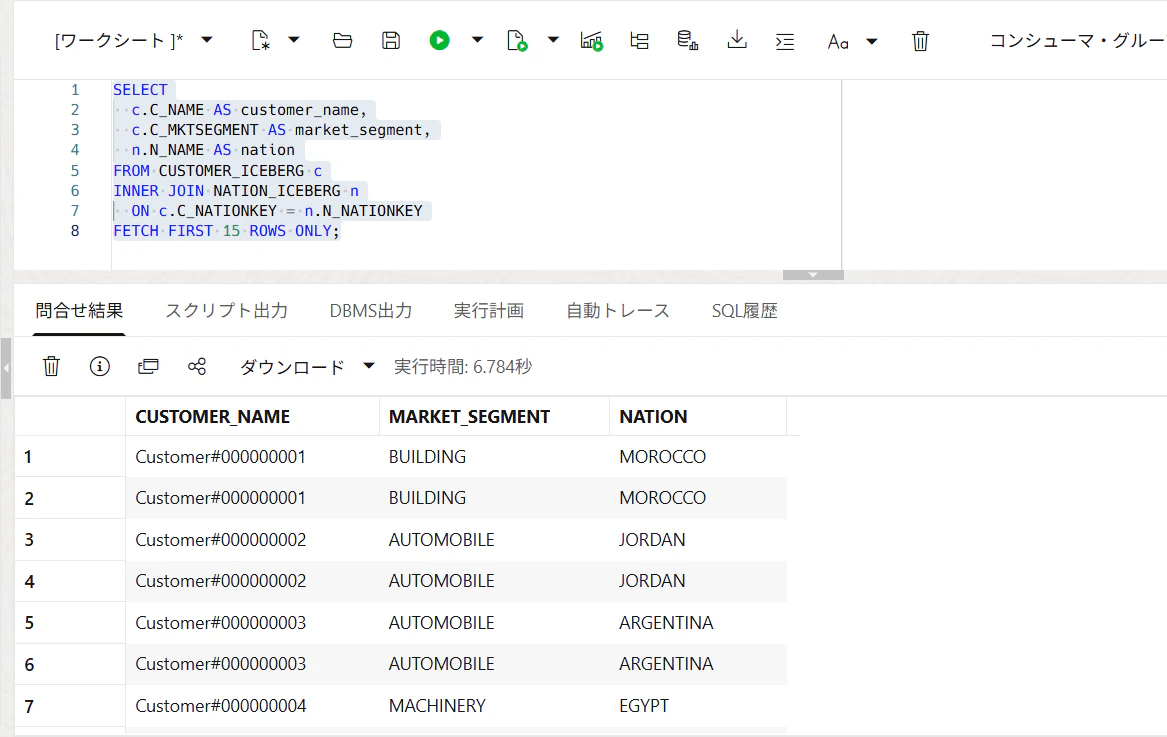Click the download editor content icon
This screenshot has width=1167, height=737.
point(737,40)
